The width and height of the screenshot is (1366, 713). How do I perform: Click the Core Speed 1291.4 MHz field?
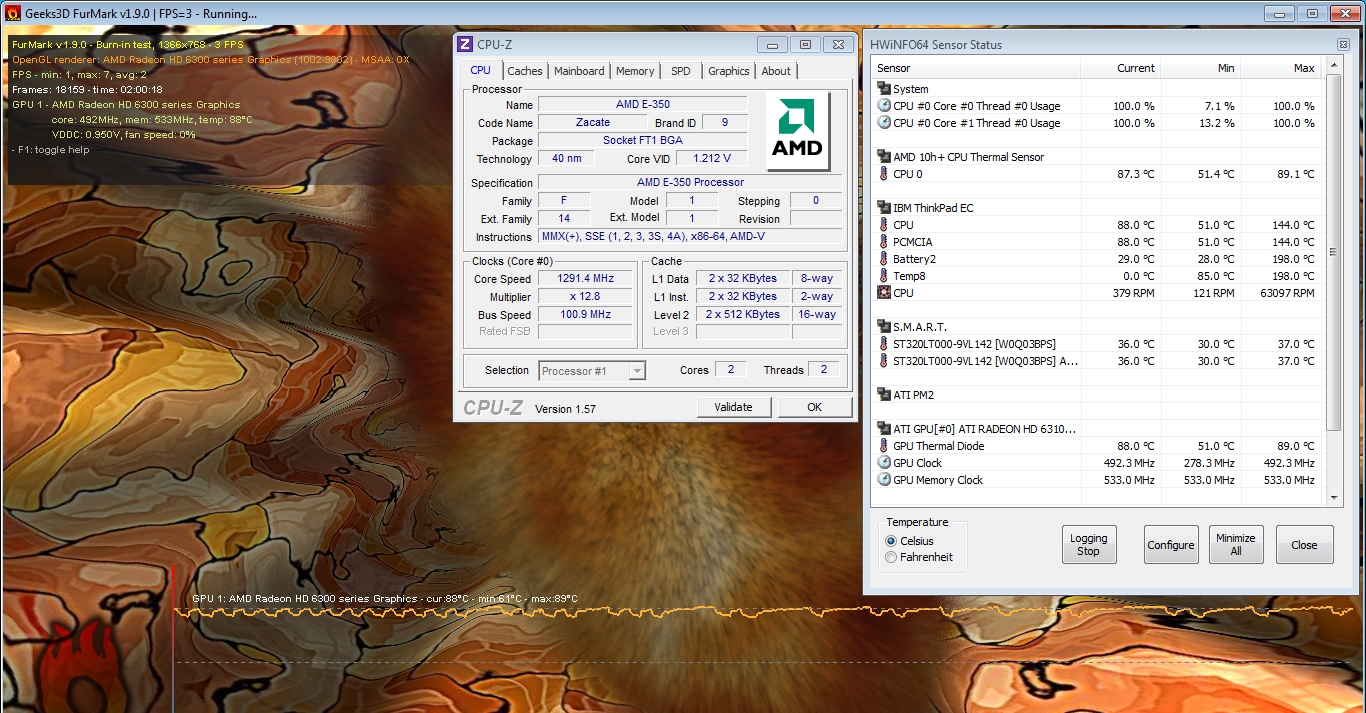(586, 279)
